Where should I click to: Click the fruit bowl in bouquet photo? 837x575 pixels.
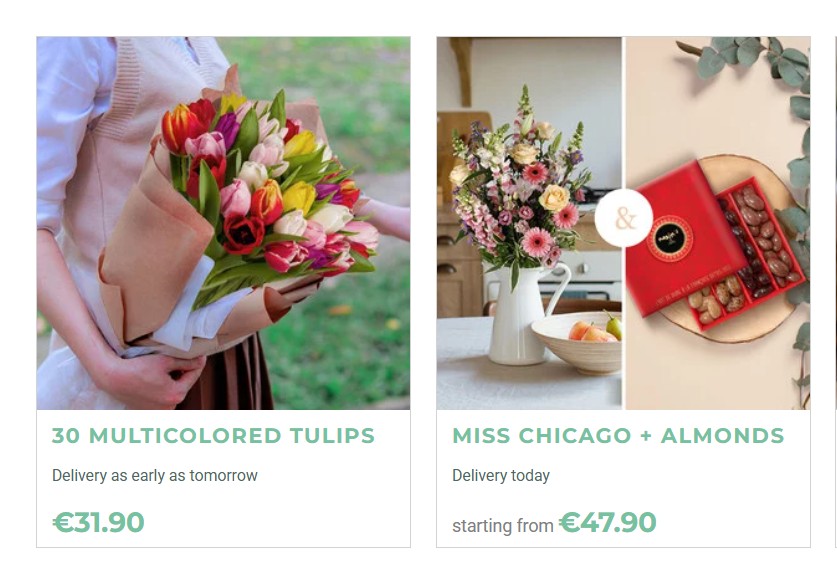tap(578, 342)
